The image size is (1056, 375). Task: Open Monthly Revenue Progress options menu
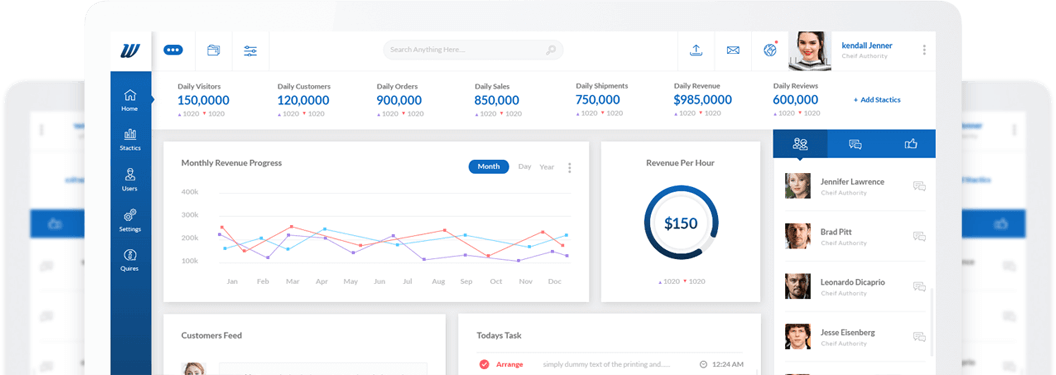click(570, 168)
